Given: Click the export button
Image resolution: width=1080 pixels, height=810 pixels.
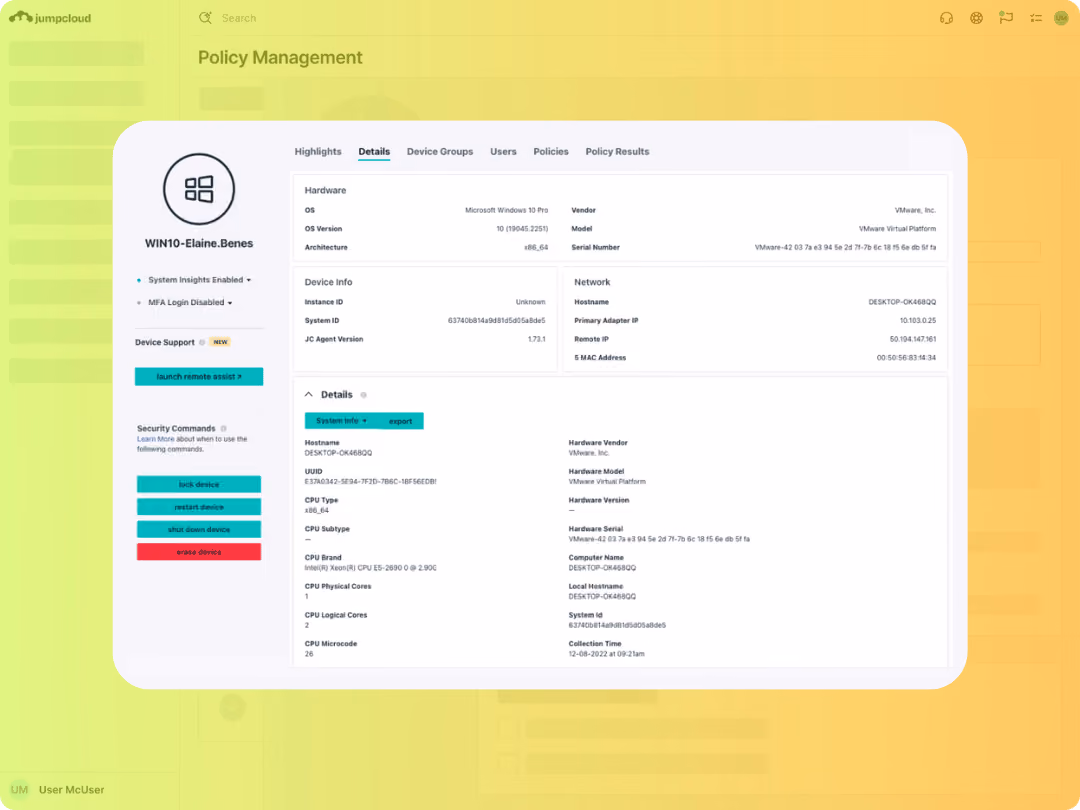Looking at the screenshot, I should [400, 421].
